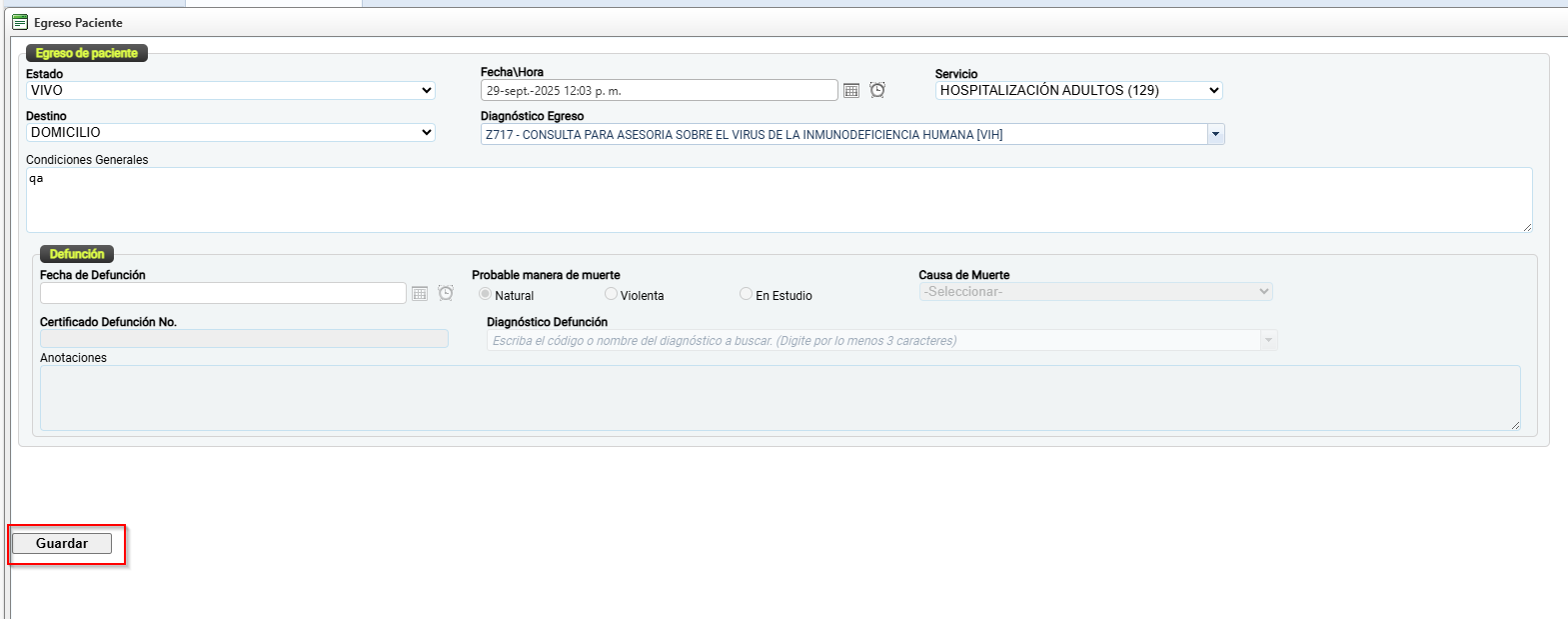Viewport: 1568px width, 619px height.
Task: Click the Fecha\Hora date input field
Action: (x=659, y=91)
